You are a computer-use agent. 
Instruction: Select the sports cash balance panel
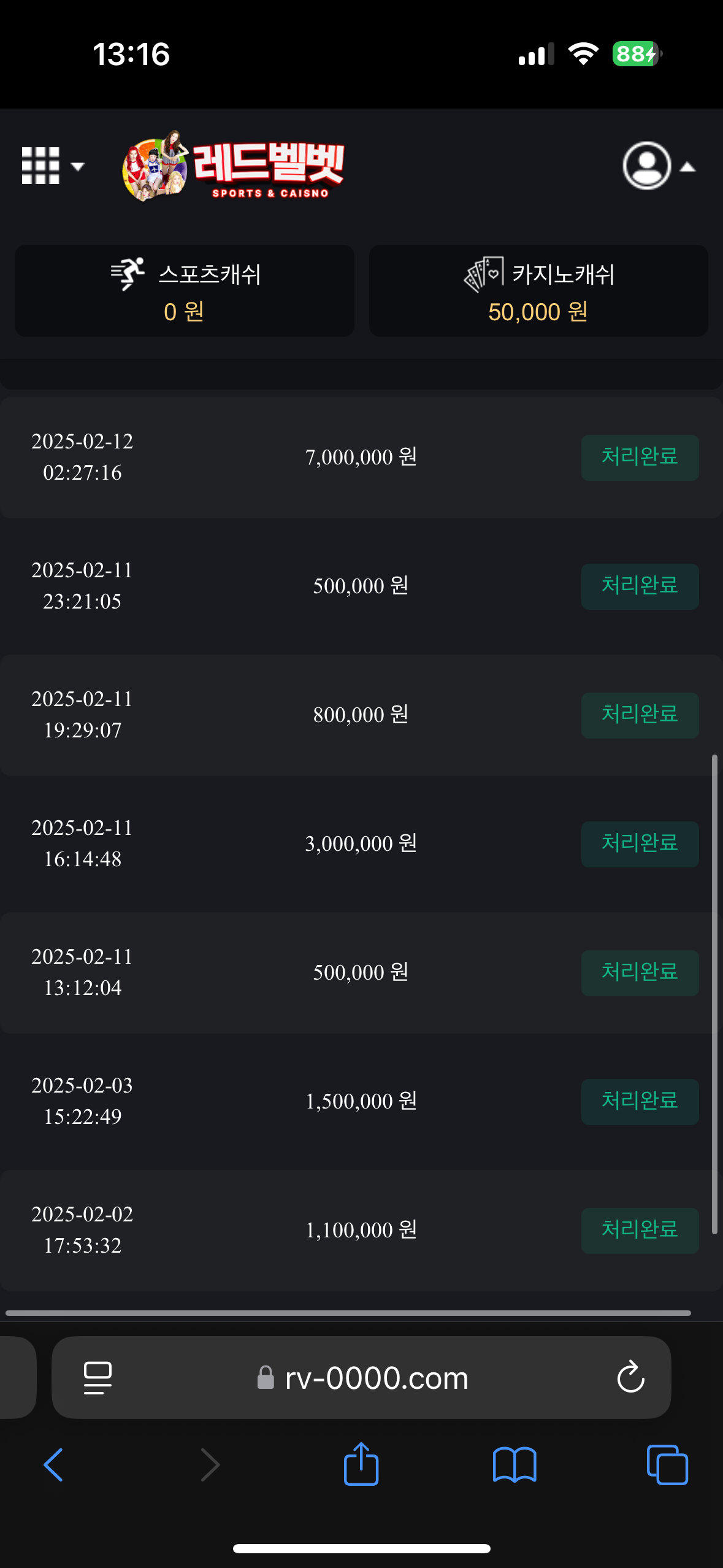(185, 291)
